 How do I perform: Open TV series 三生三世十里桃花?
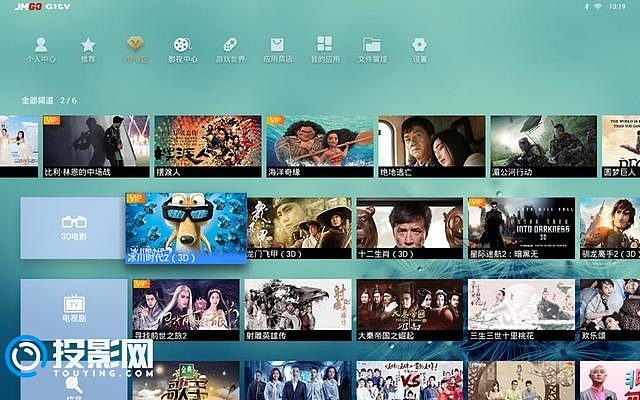pos(522,310)
